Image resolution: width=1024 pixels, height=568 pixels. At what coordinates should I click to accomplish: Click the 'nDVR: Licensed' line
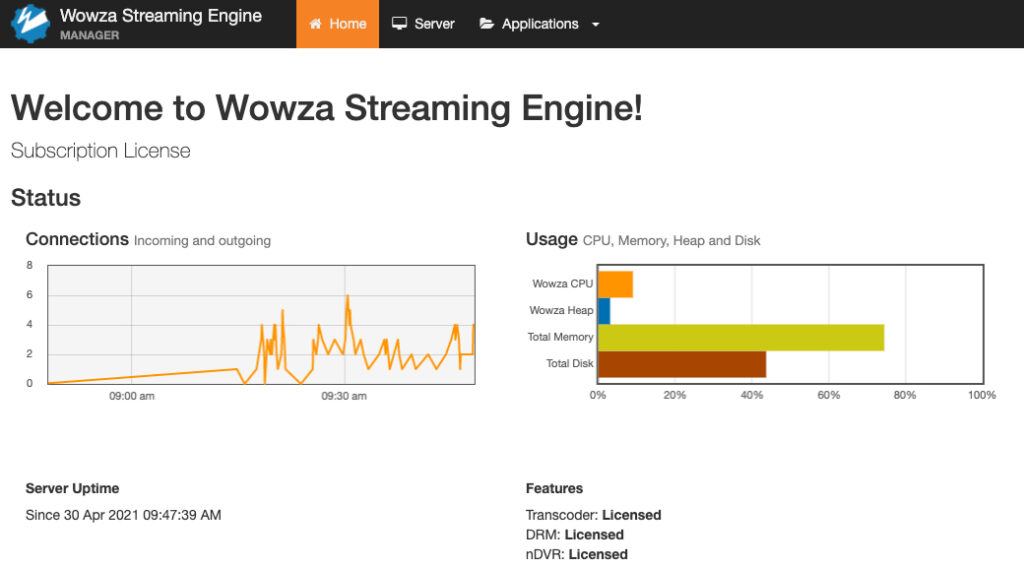(577, 554)
